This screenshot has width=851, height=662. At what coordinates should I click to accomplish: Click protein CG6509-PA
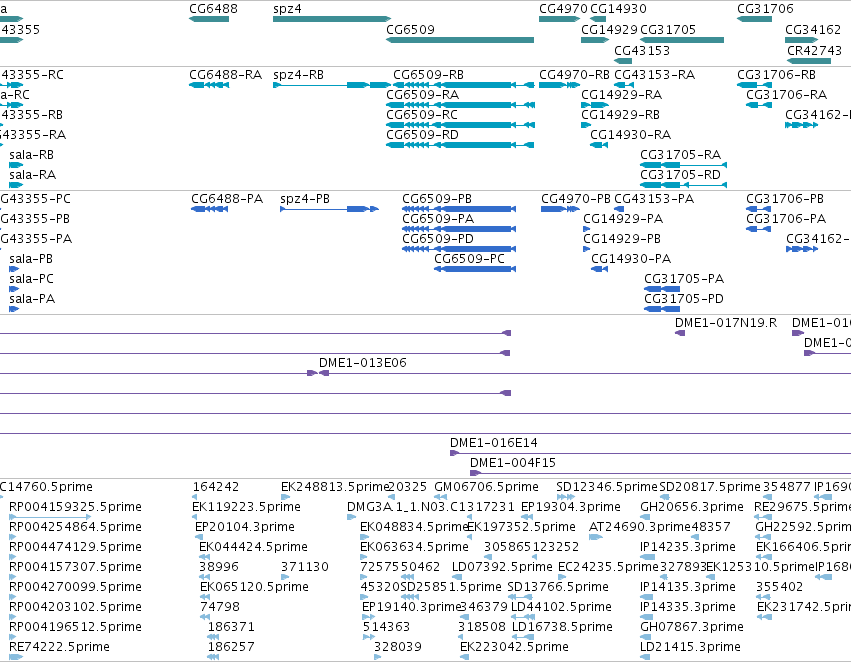[438, 219]
